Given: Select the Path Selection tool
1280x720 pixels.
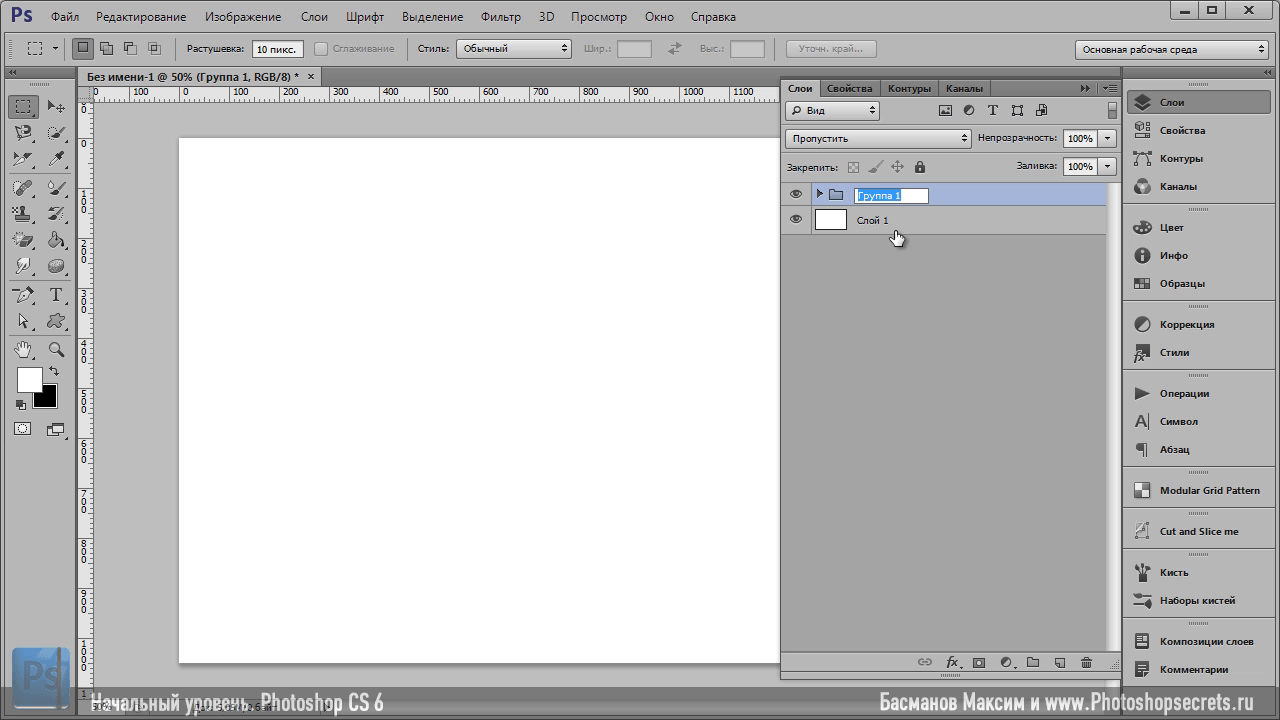Looking at the screenshot, I should (24, 321).
